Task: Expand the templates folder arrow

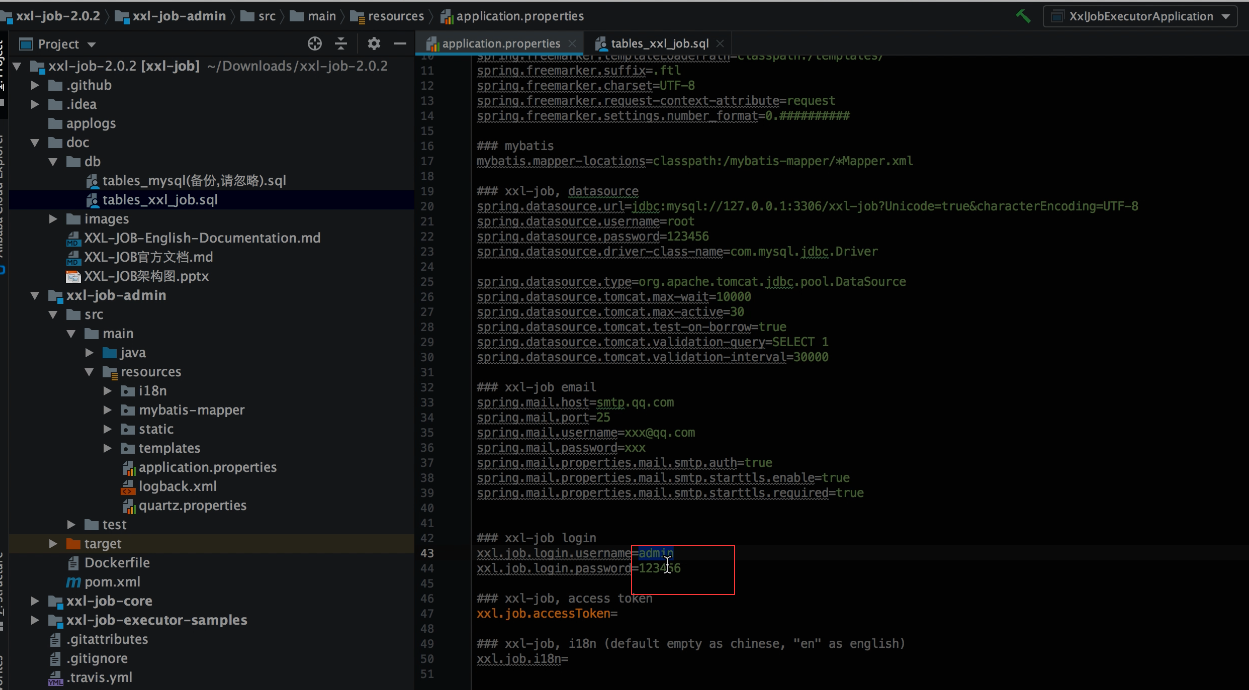Action: point(108,447)
